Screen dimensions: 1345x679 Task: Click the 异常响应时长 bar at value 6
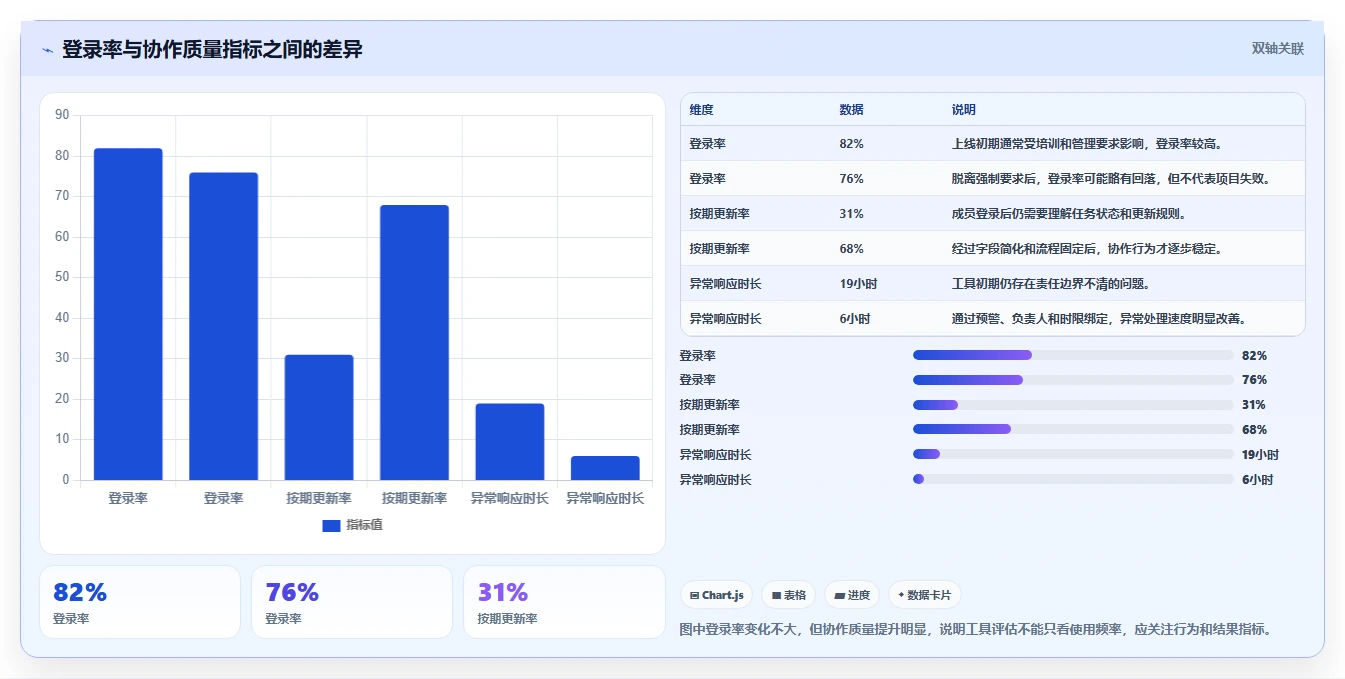coord(605,468)
